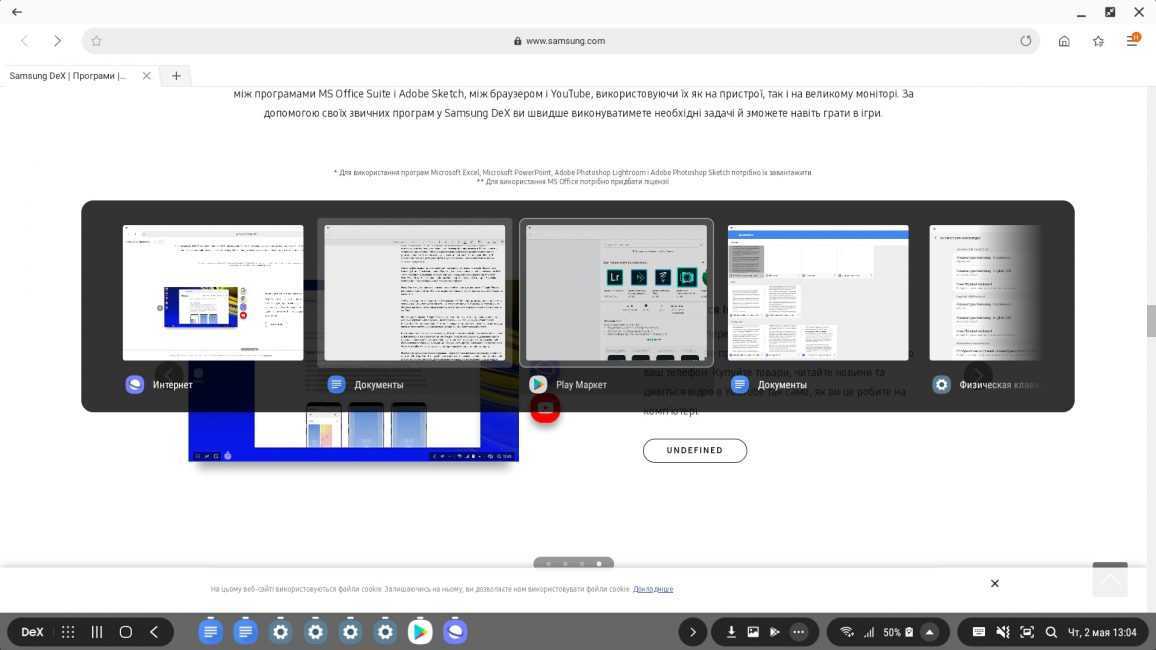Open the DeX apps grid
The width and height of the screenshot is (1156, 650).
coord(68,632)
